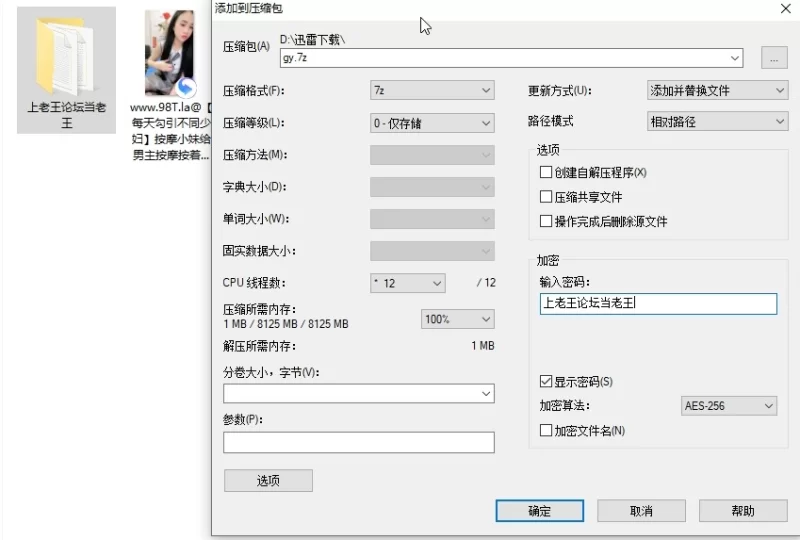Open the CPU 线程数 dropdown showing 12
The image size is (800, 540).
click(408, 283)
